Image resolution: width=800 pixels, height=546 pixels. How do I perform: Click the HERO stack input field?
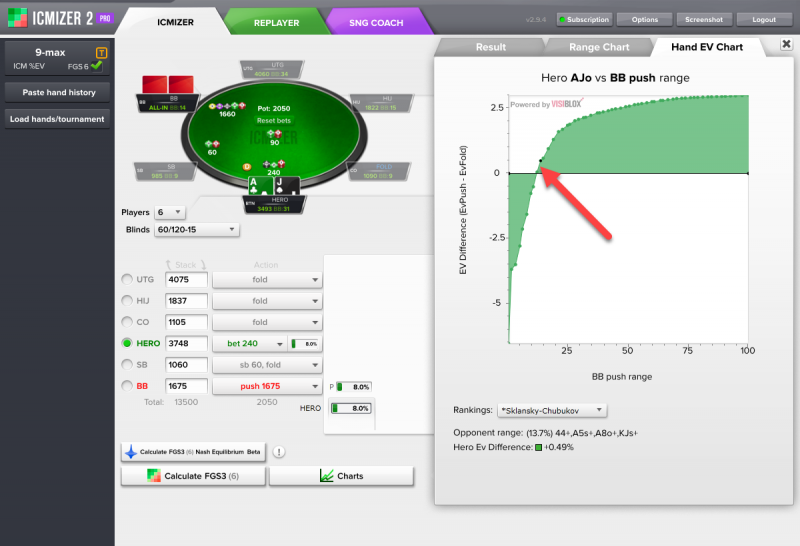coord(187,343)
